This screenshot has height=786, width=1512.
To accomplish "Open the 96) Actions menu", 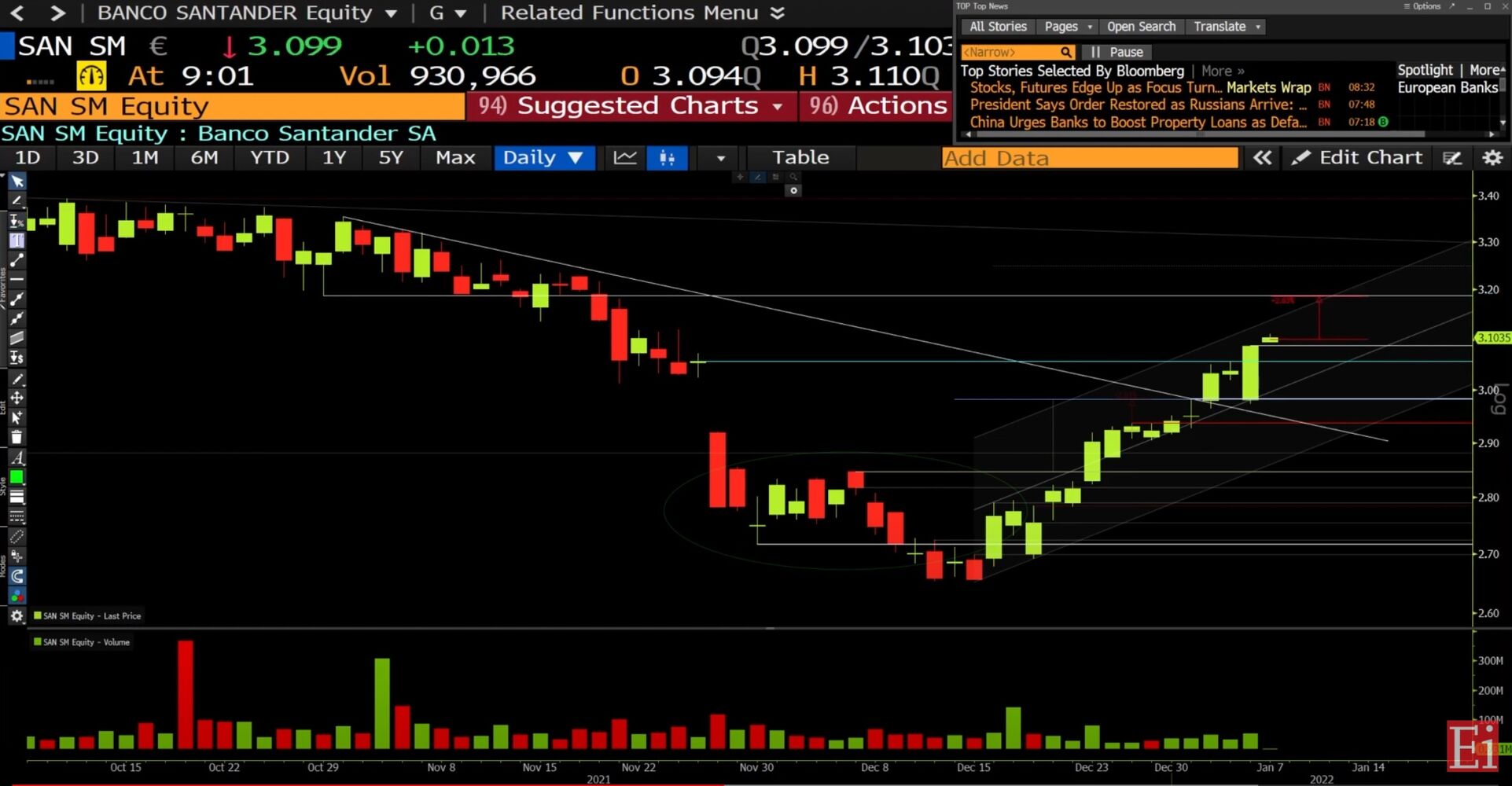I will click(x=876, y=106).
